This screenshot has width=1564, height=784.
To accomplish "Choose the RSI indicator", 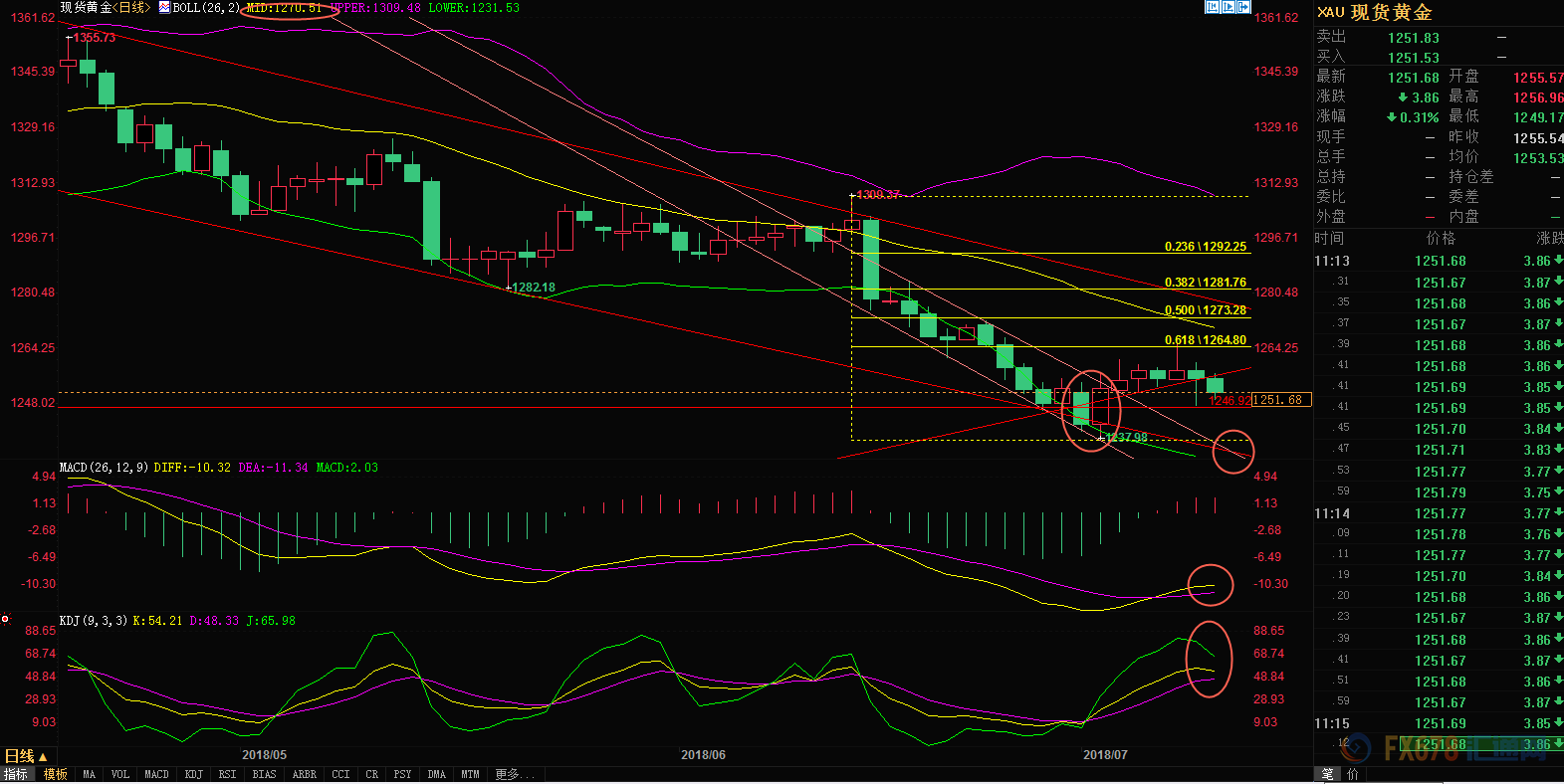I will 227,774.
